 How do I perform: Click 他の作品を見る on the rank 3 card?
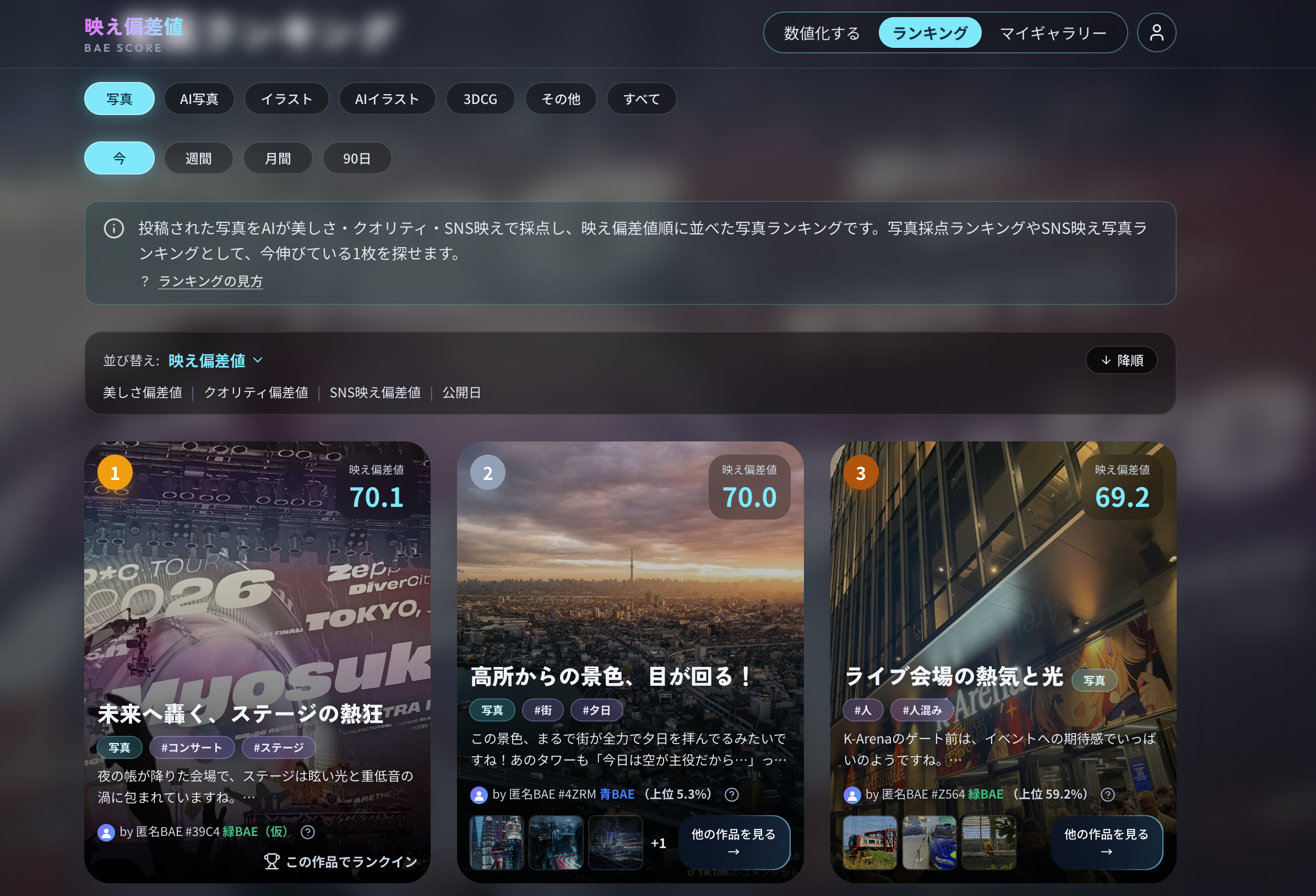pyautogui.click(x=1106, y=843)
